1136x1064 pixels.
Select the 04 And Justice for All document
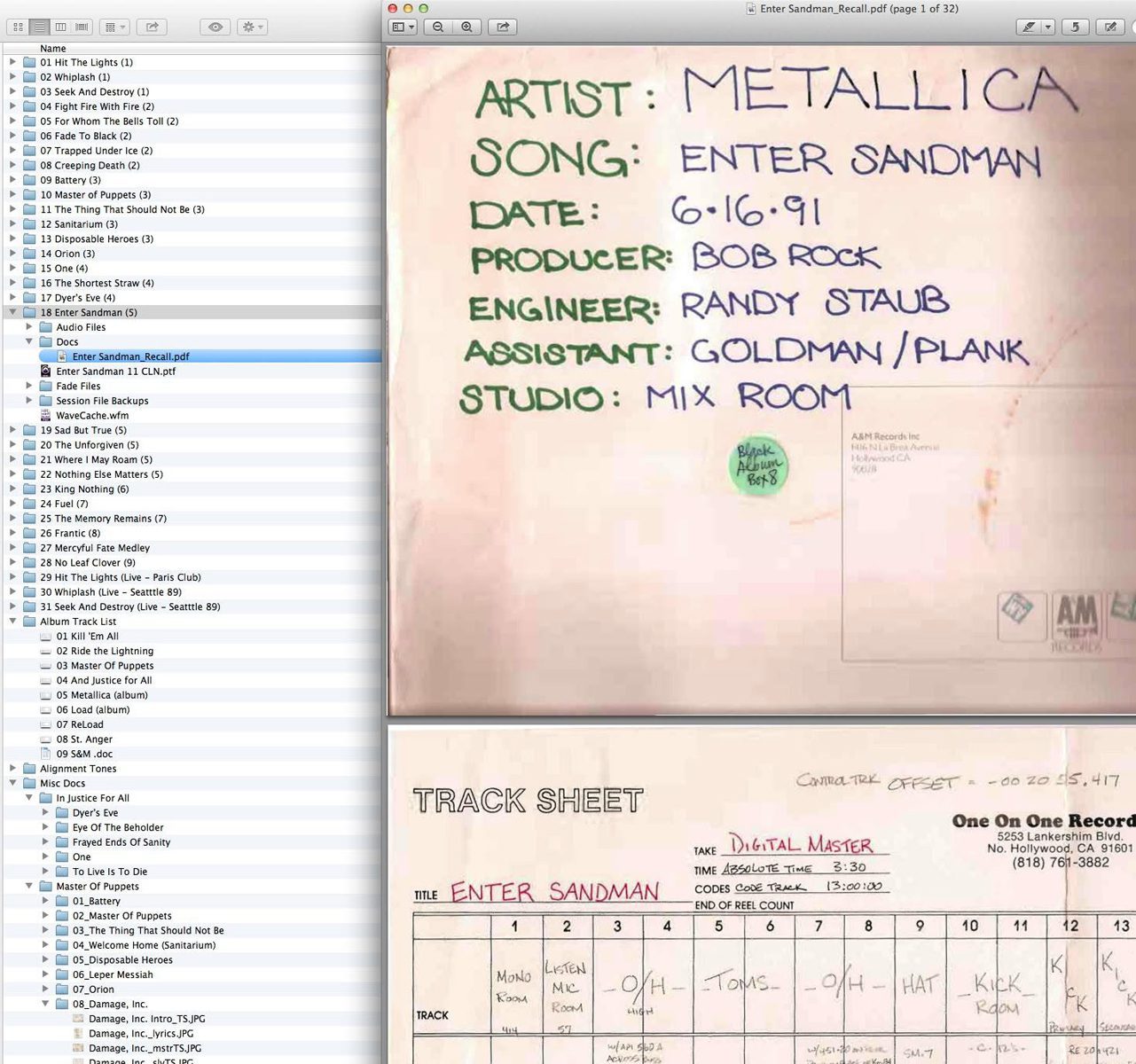tap(192, 681)
